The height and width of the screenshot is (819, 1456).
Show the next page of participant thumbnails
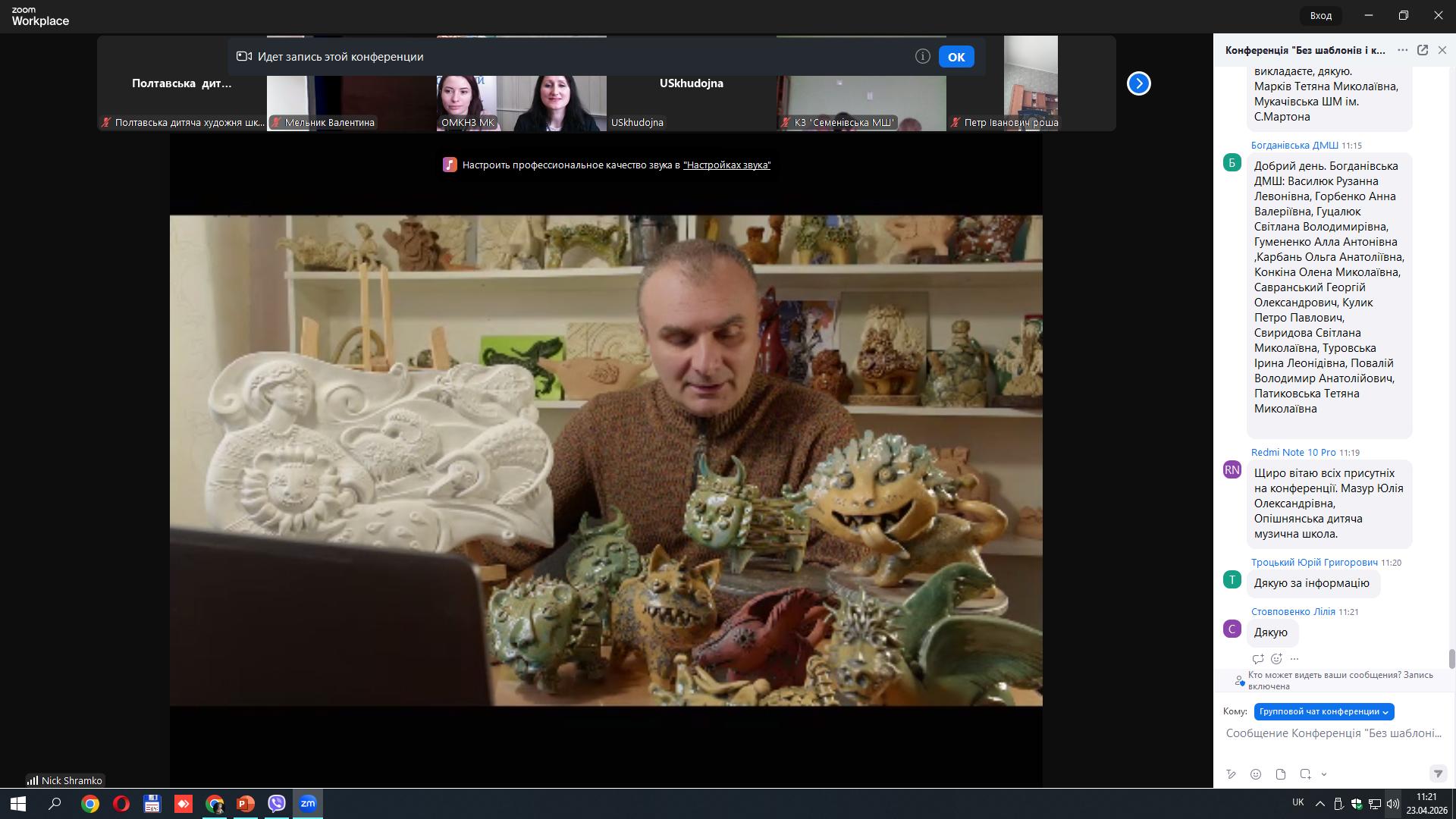[x=1138, y=83]
